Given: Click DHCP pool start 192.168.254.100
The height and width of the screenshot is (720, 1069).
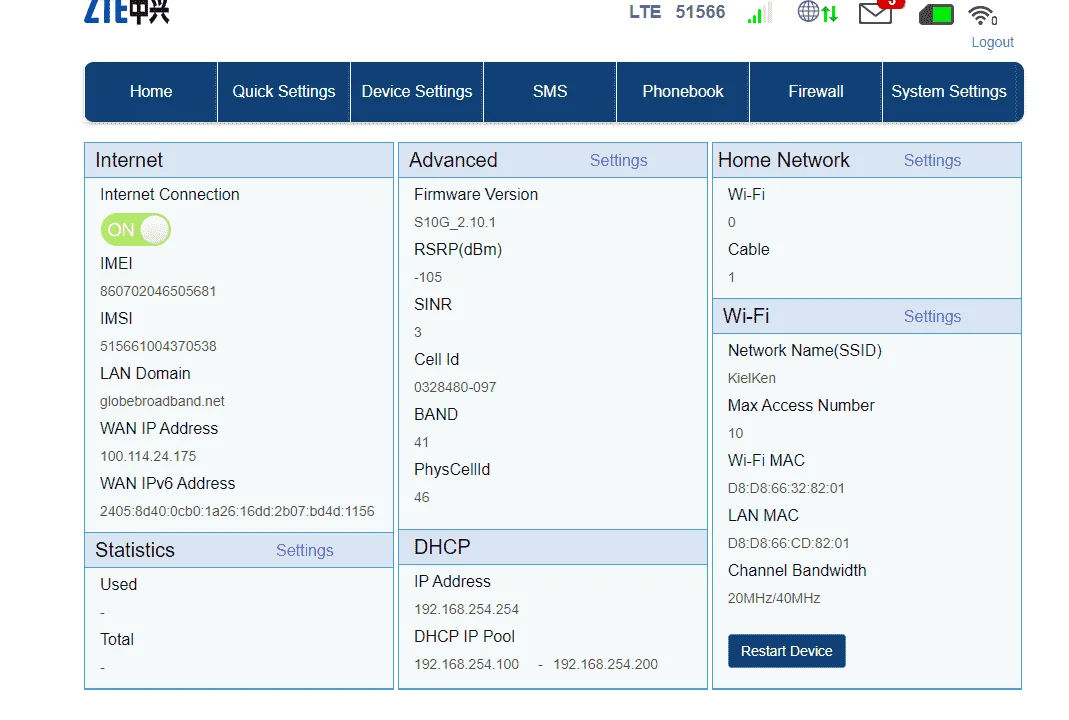Looking at the screenshot, I should (x=466, y=664).
